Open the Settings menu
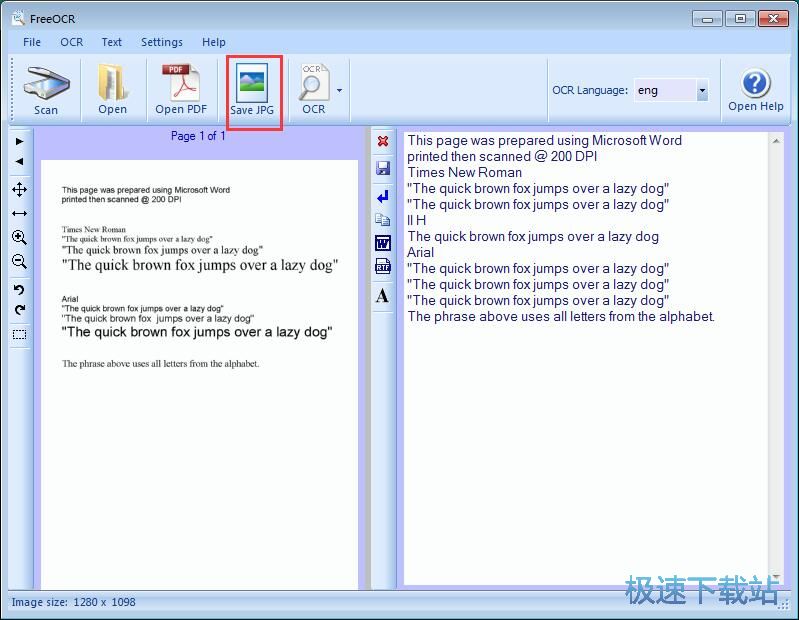799x620 pixels. (162, 42)
